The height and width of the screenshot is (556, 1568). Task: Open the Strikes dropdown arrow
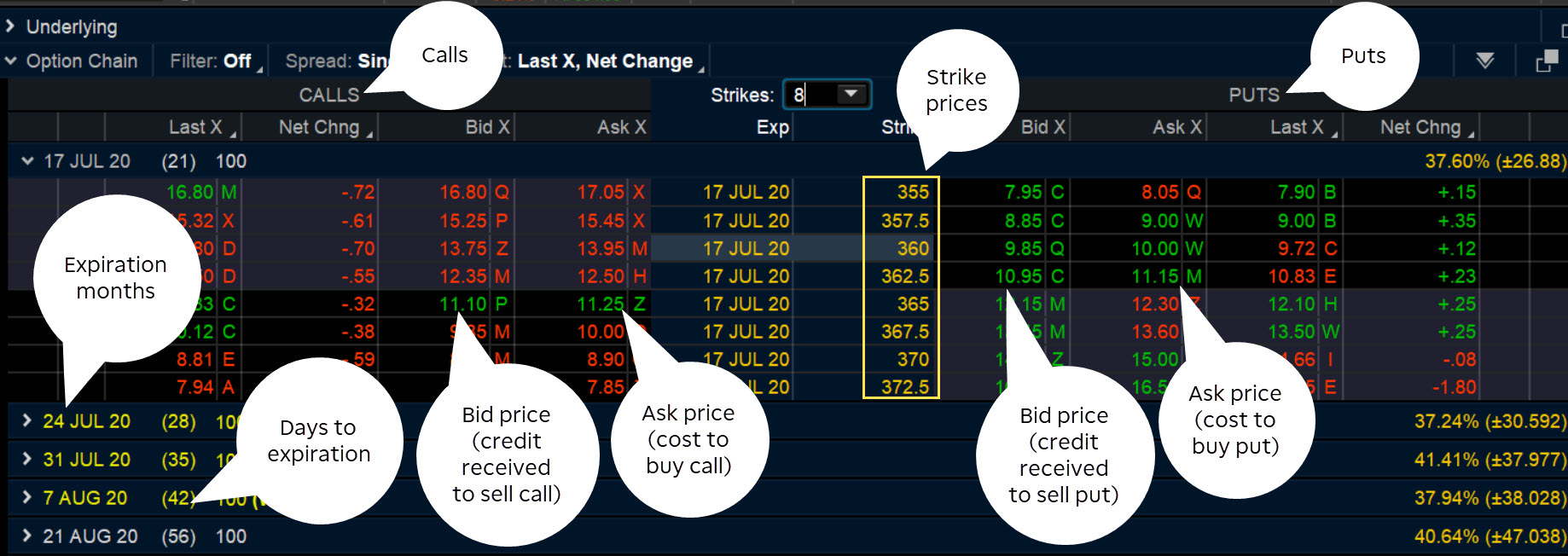(x=851, y=95)
